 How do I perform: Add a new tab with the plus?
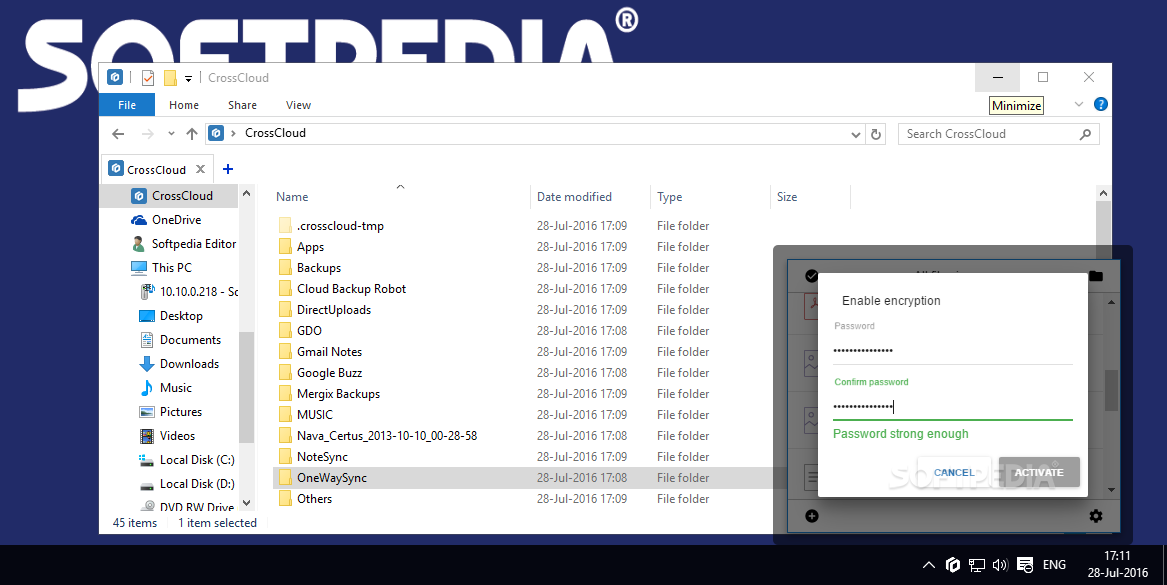(228, 170)
